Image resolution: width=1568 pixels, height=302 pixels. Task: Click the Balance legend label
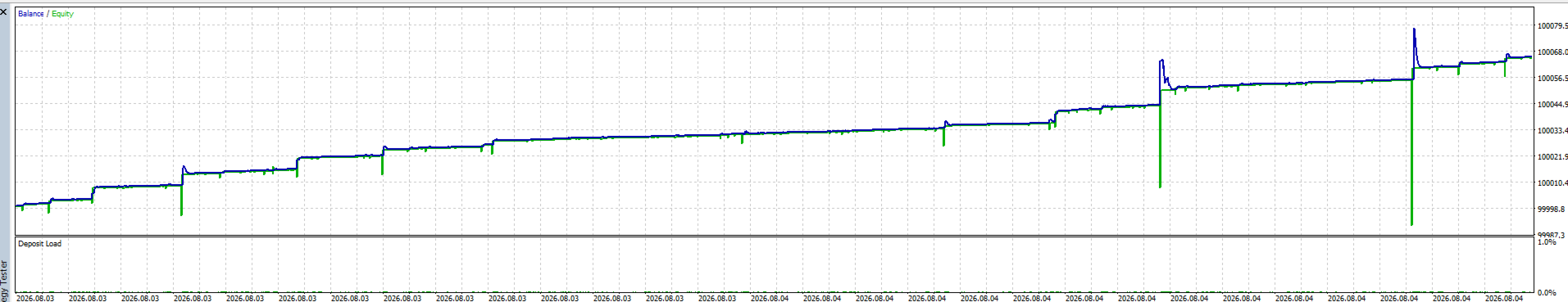click(x=31, y=14)
